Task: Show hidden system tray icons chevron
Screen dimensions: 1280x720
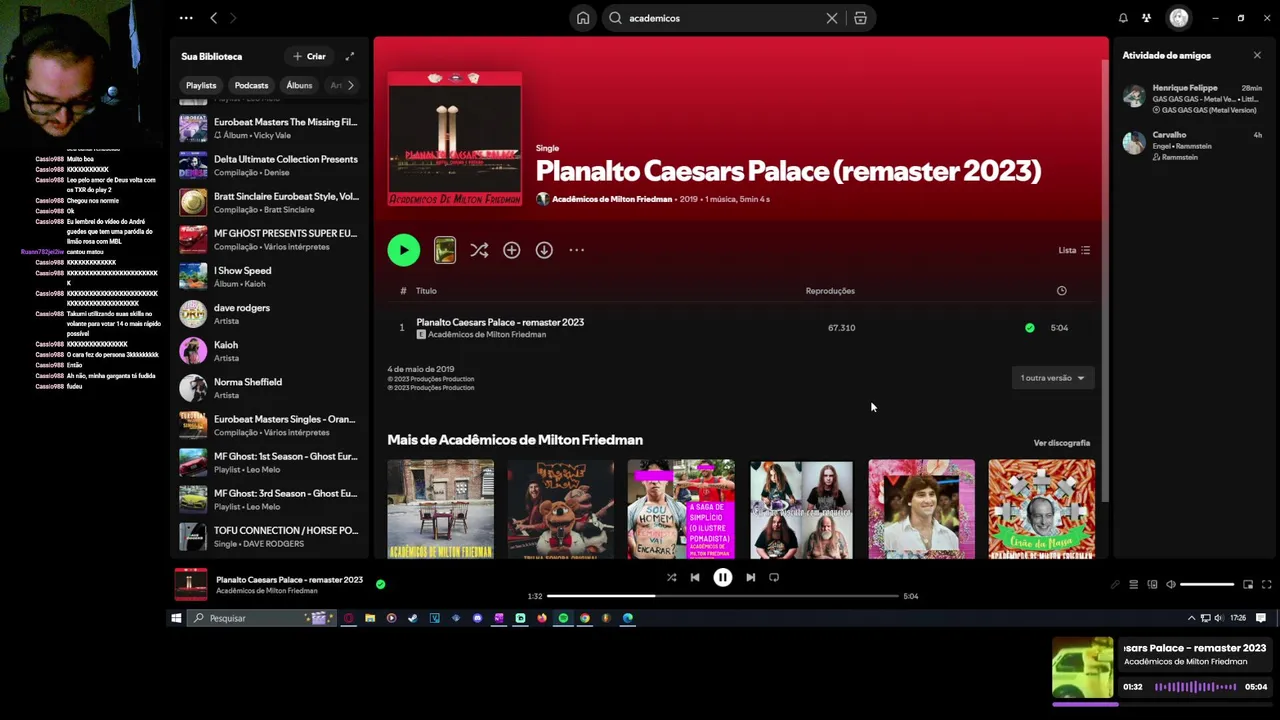Action: point(1191,618)
